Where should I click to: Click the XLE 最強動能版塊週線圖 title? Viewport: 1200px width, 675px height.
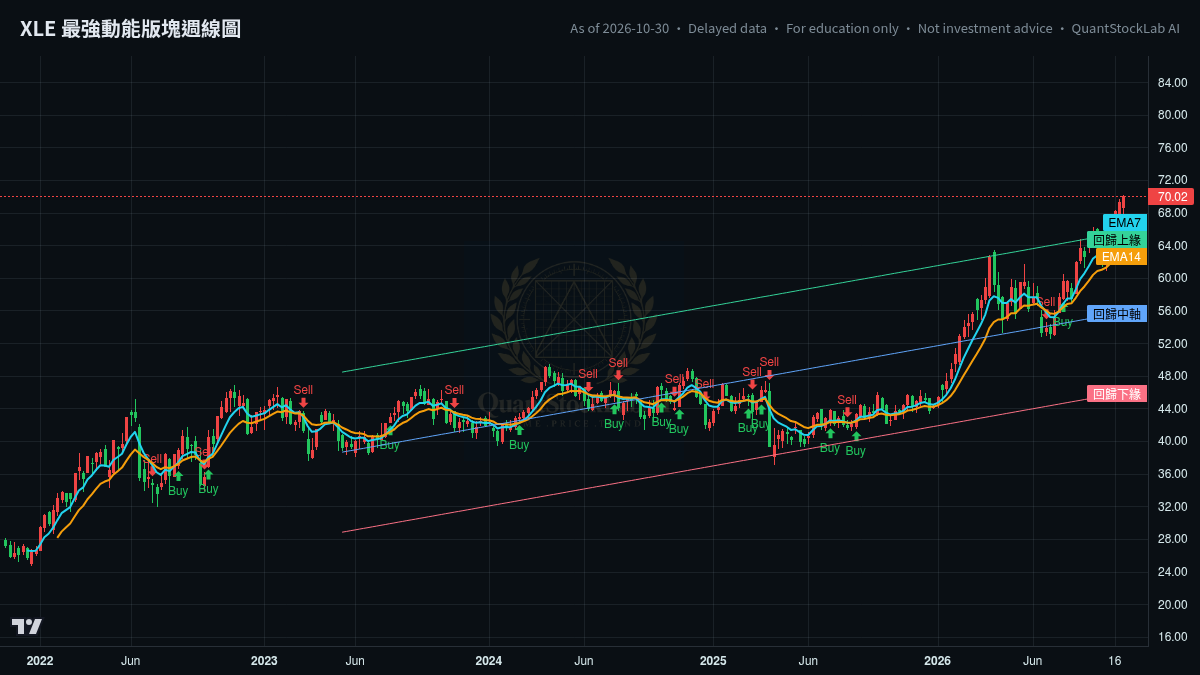[x=130, y=29]
